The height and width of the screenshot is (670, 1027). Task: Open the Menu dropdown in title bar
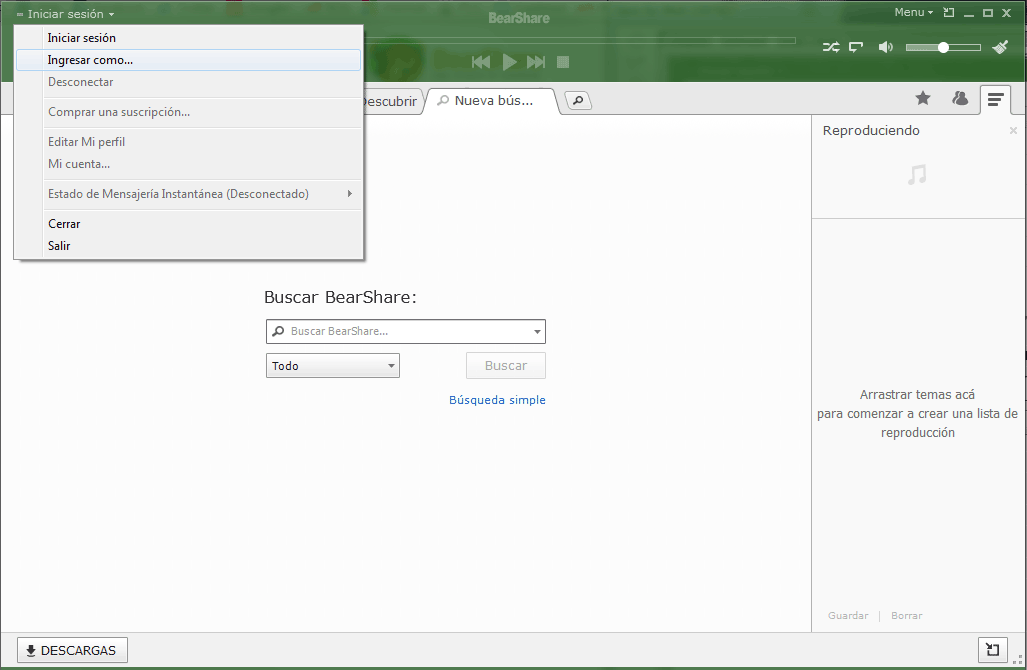(x=914, y=12)
